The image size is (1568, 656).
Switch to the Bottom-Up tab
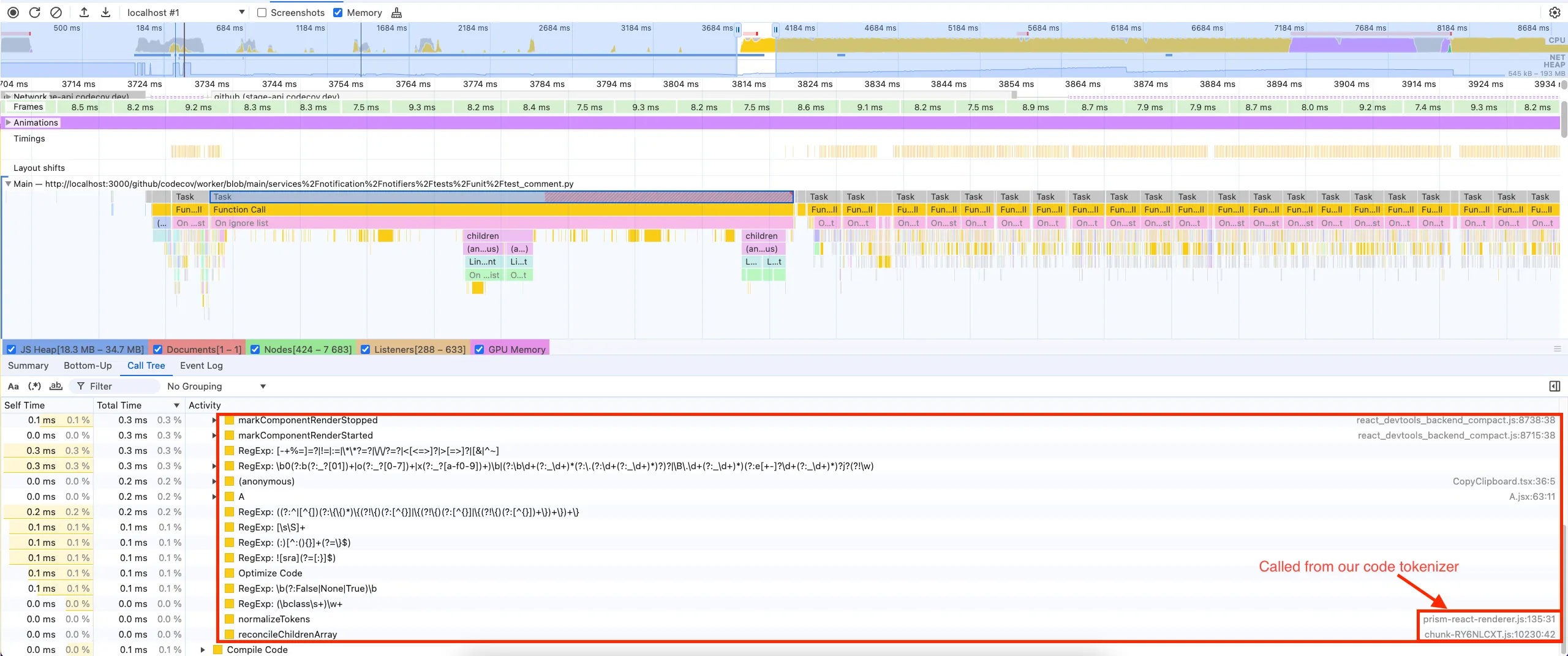[88, 366]
